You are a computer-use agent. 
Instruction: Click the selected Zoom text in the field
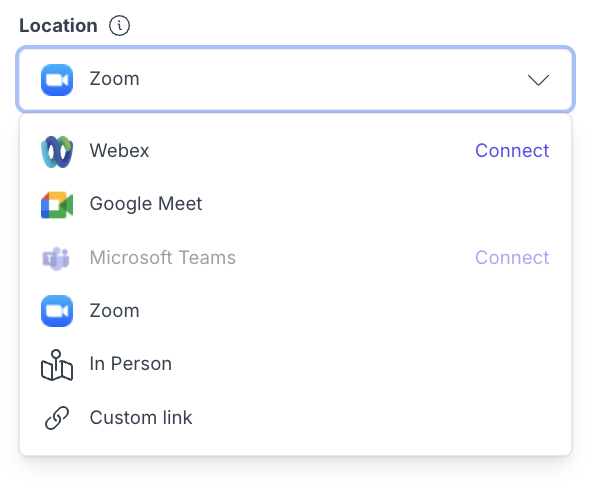114,79
